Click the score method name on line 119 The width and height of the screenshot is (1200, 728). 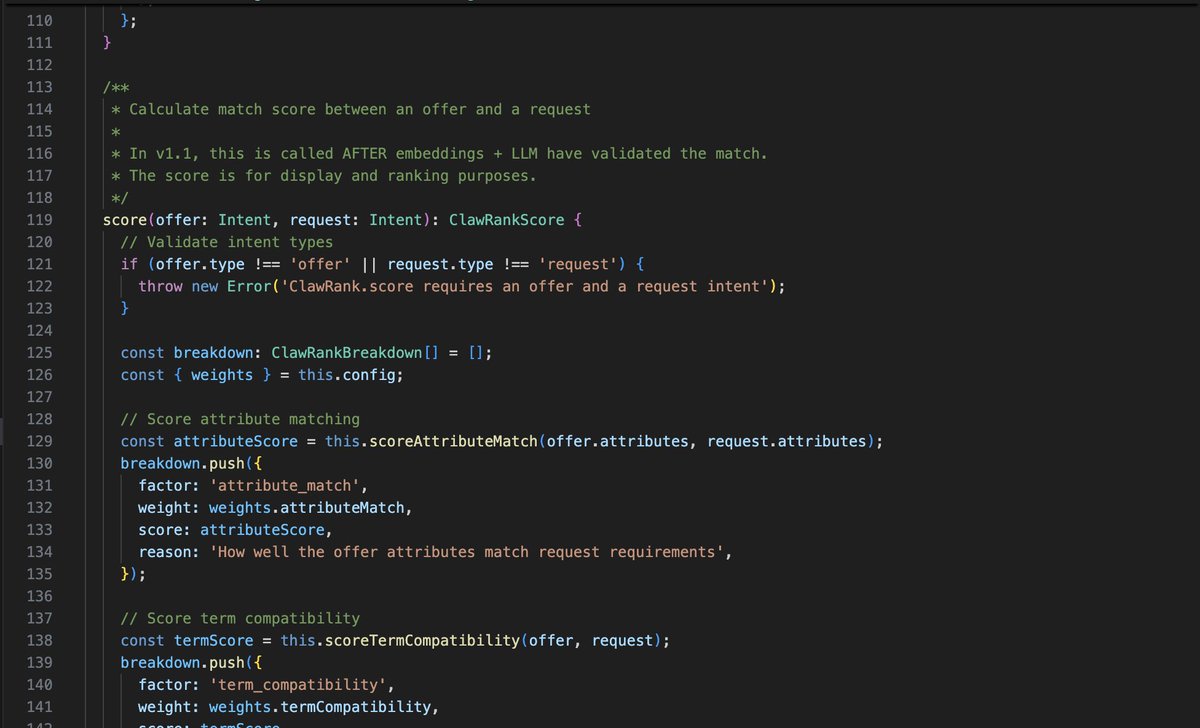(x=125, y=220)
